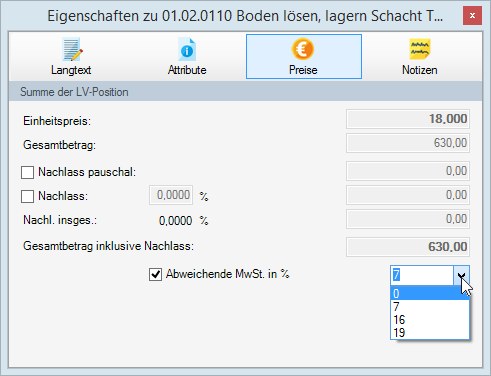The width and height of the screenshot is (491, 376).
Task: Choose 0 in the MwSt. dropdown list
Action: pyautogui.click(x=430, y=294)
